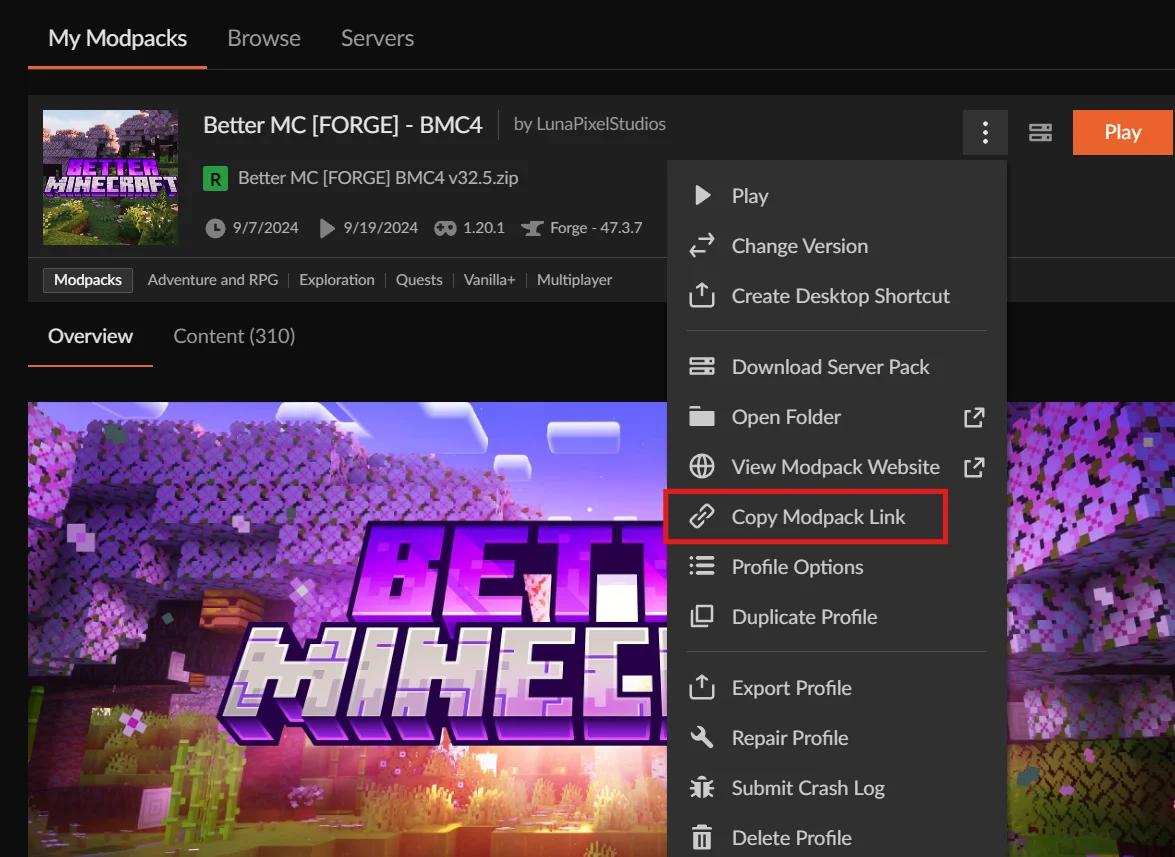Choose Change Version menu entry
This screenshot has width=1175, height=857.
(x=836, y=246)
